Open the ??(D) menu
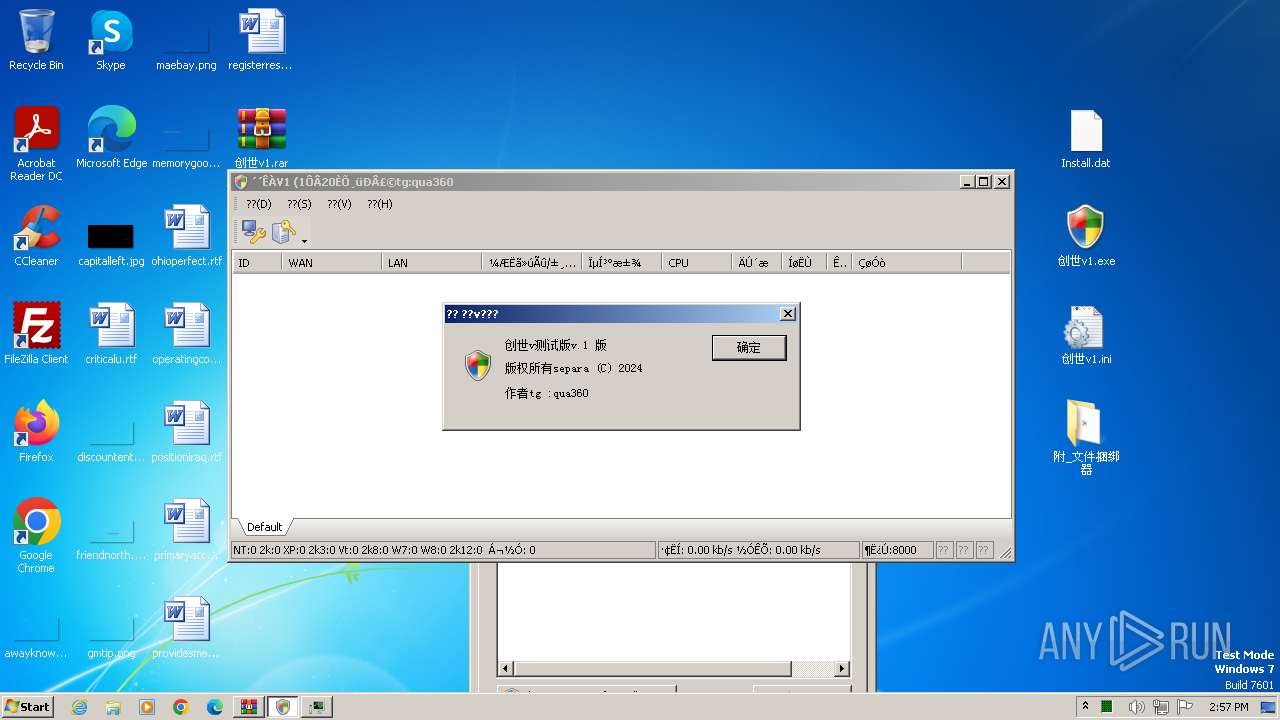This screenshot has width=1280, height=720. click(259, 204)
